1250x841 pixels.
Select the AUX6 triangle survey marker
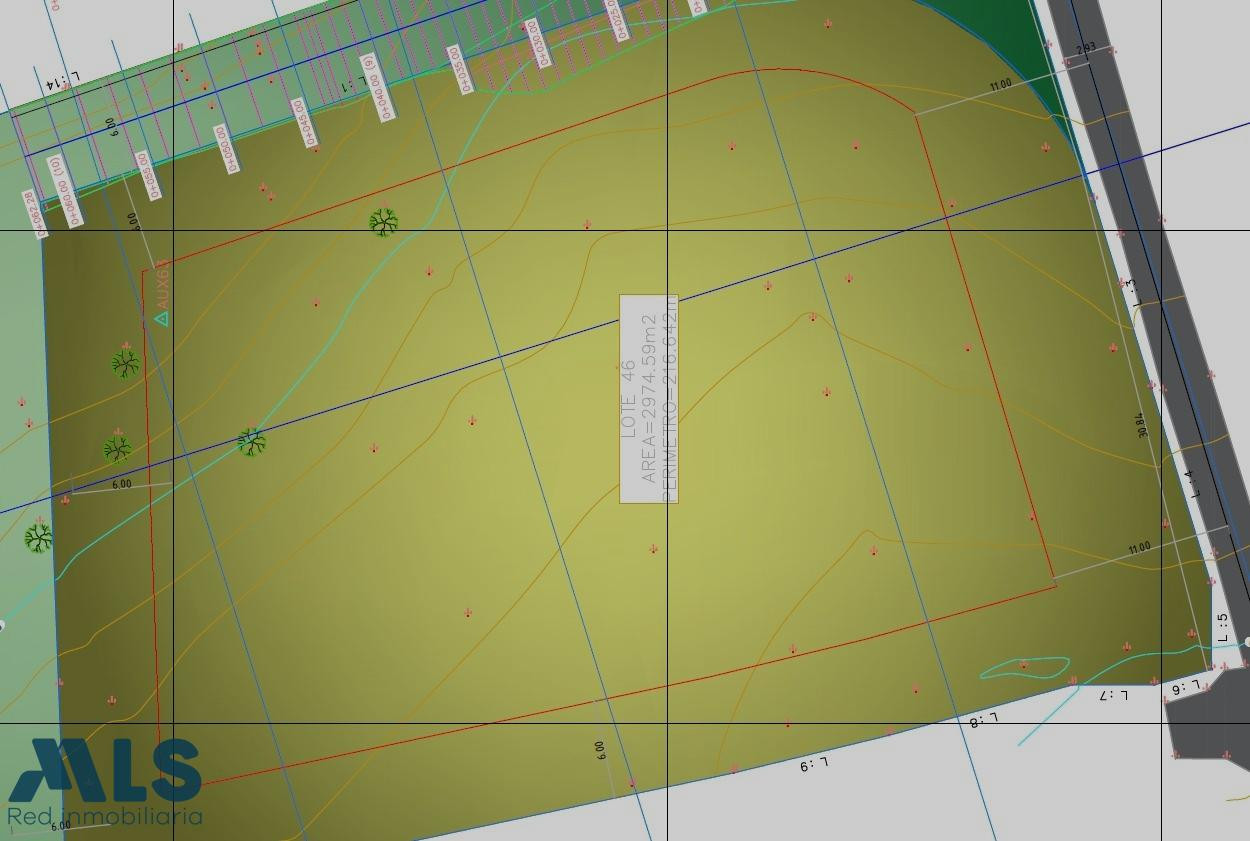point(161,319)
